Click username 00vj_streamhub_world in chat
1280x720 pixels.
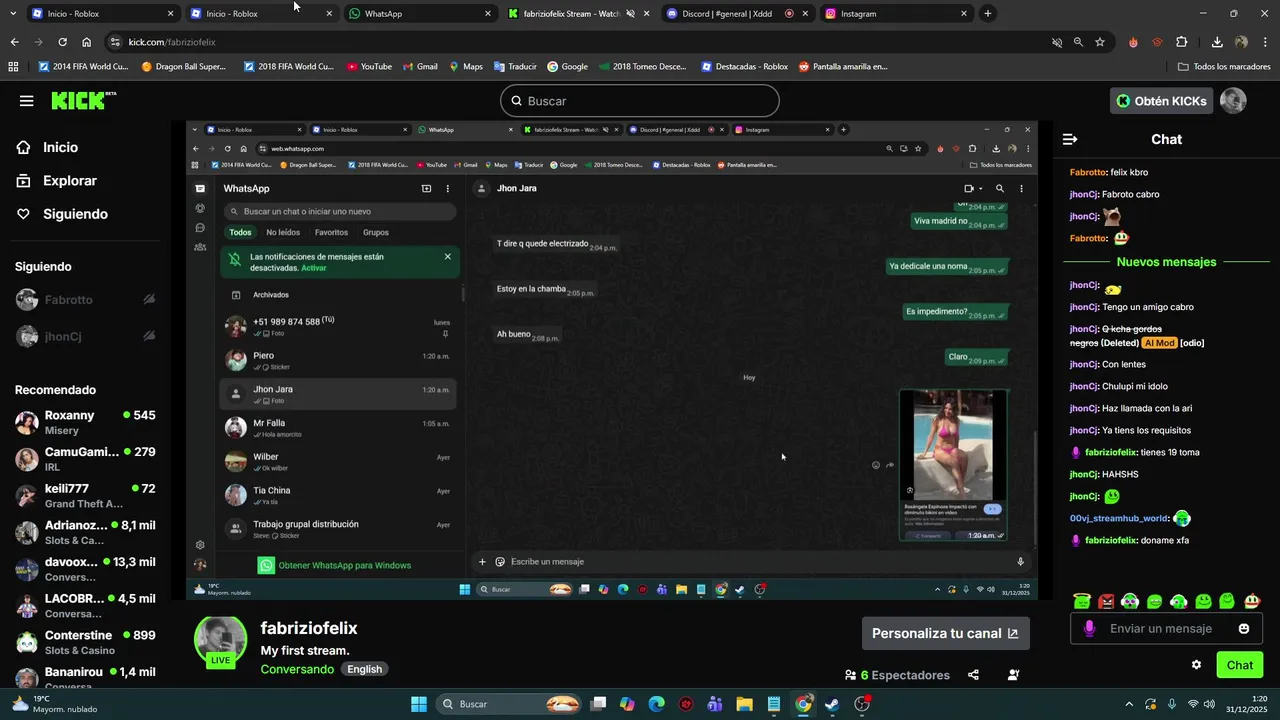[1119, 518]
